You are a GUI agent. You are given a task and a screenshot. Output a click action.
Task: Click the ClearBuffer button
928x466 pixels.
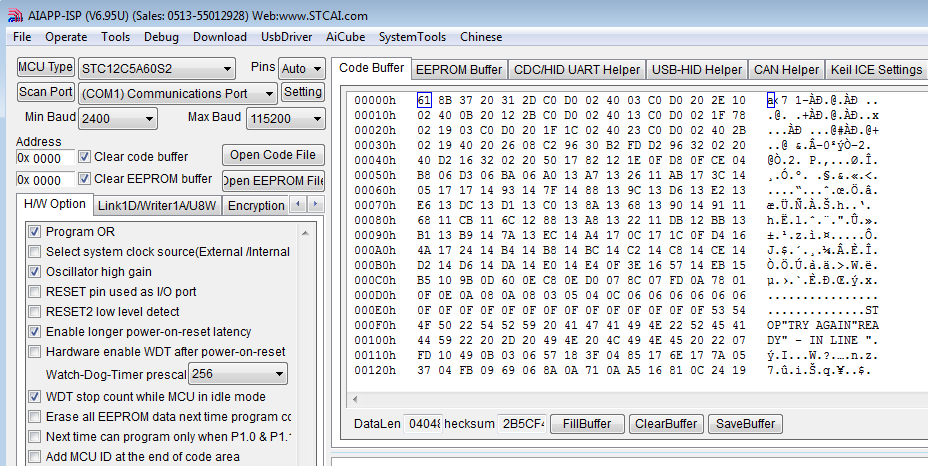click(x=665, y=424)
